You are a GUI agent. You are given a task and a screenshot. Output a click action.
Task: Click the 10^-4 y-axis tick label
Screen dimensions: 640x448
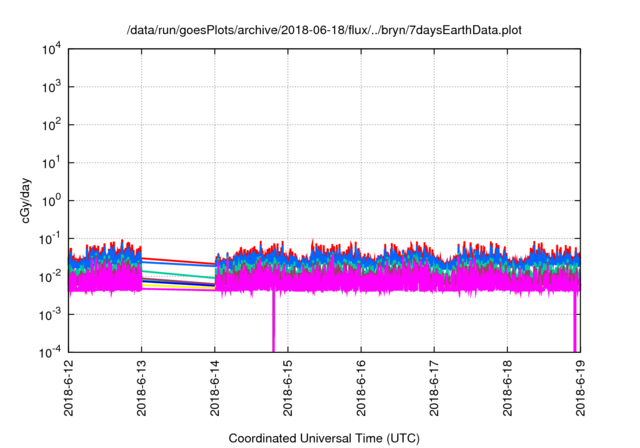pyautogui.click(x=49, y=352)
